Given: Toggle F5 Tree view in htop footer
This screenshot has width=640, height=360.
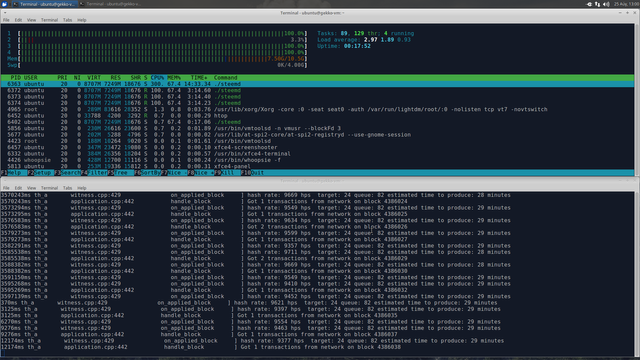Looking at the screenshot, I should coord(121,173).
